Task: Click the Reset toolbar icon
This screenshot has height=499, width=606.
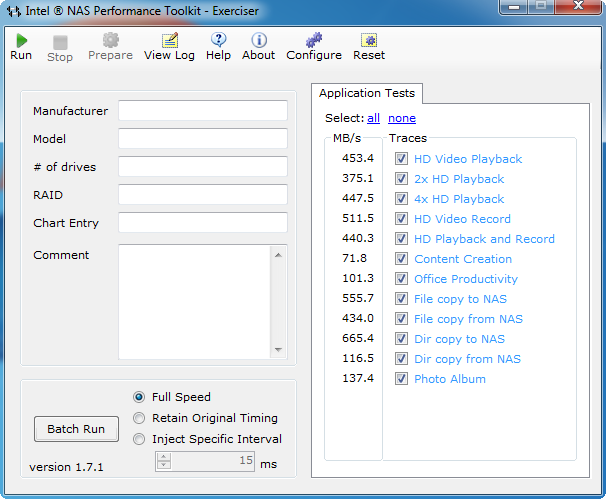Action: click(369, 40)
